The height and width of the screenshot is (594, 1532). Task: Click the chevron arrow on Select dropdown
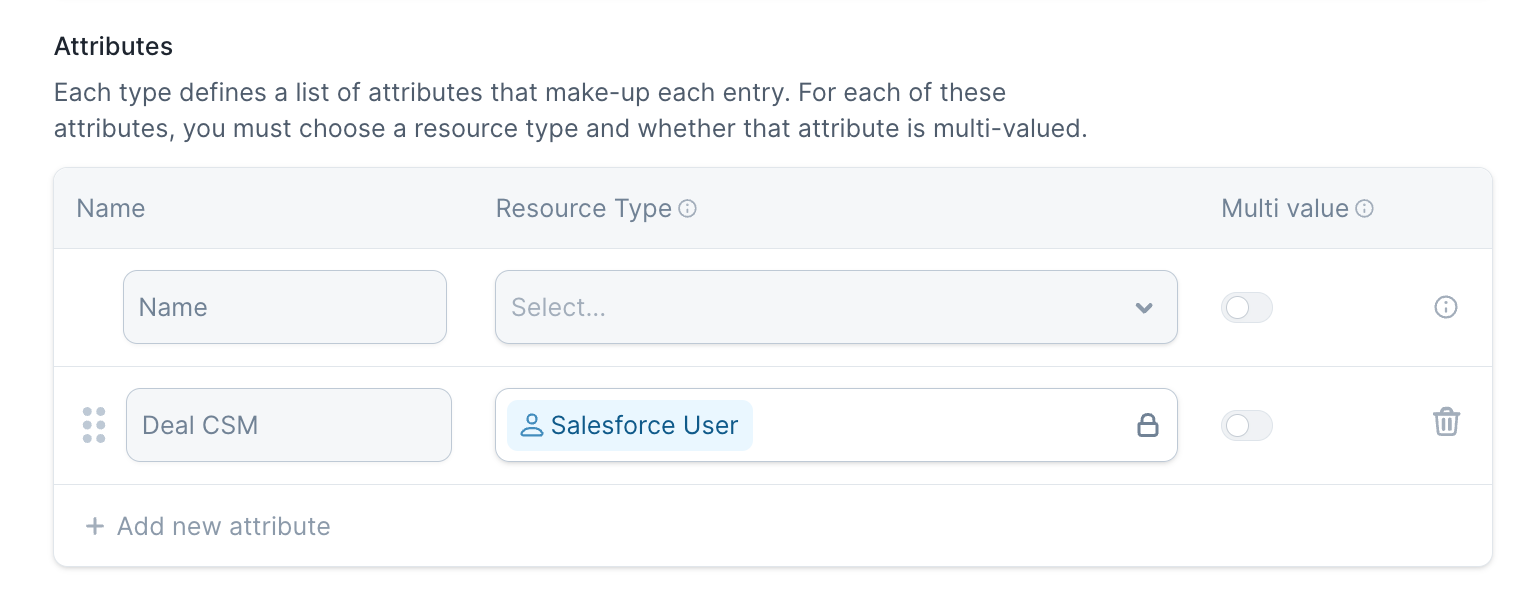pos(1144,308)
